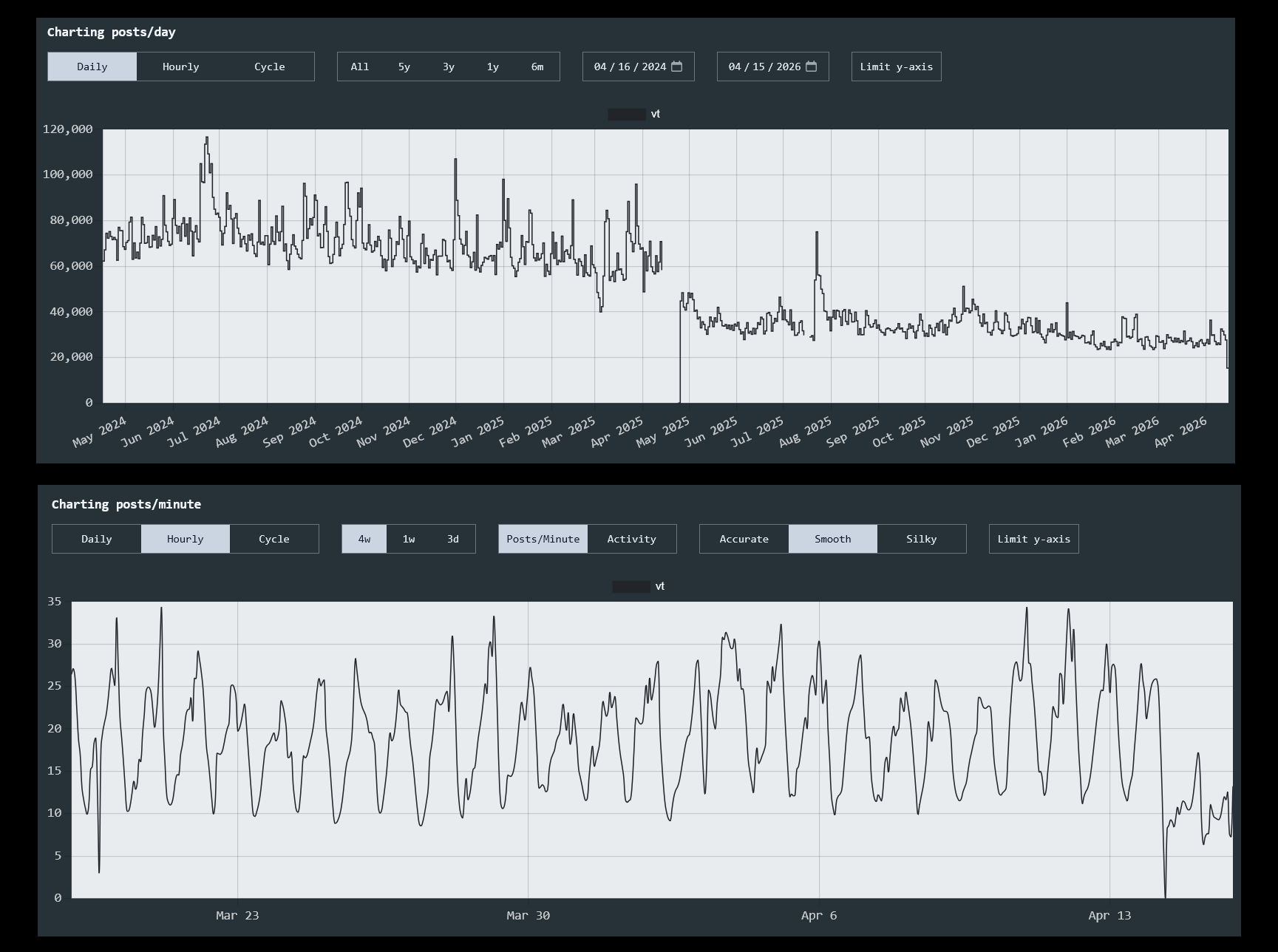The height and width of the screenshot is (952, 1278).
Task: Click the Apr 6 axis label
Action: tap(819, 916)
